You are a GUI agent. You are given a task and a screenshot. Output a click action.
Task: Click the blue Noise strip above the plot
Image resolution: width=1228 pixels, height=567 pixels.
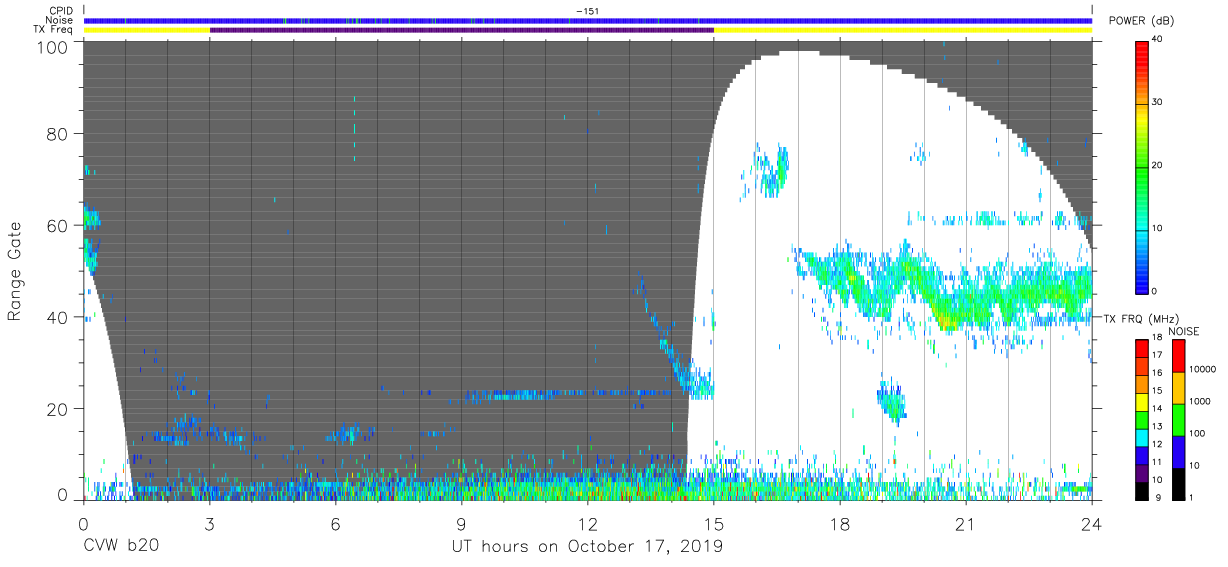(x=588, y=20)
